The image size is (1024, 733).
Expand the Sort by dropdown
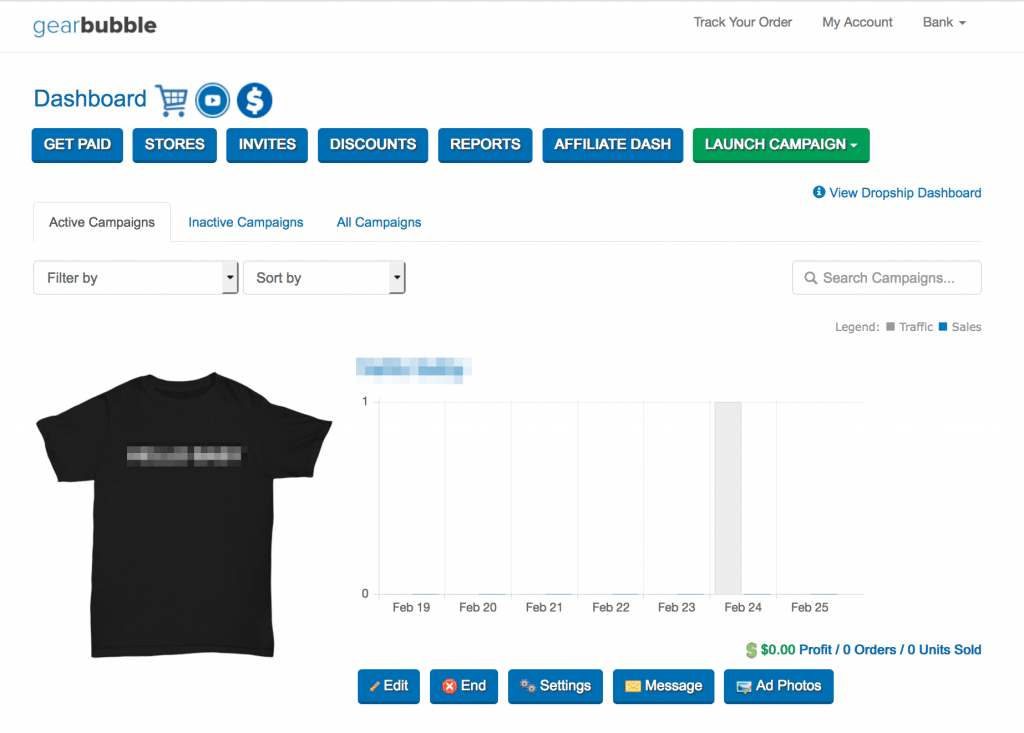[324, 278]
